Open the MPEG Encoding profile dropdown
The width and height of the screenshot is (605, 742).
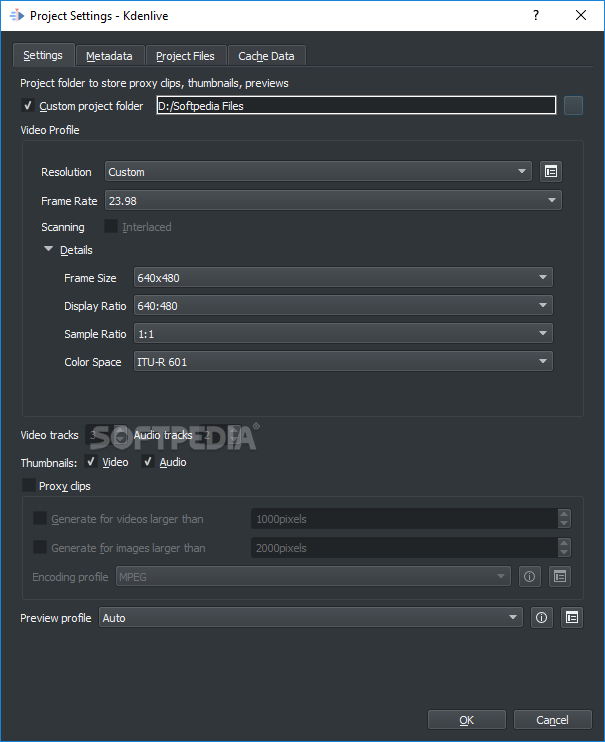313,576
